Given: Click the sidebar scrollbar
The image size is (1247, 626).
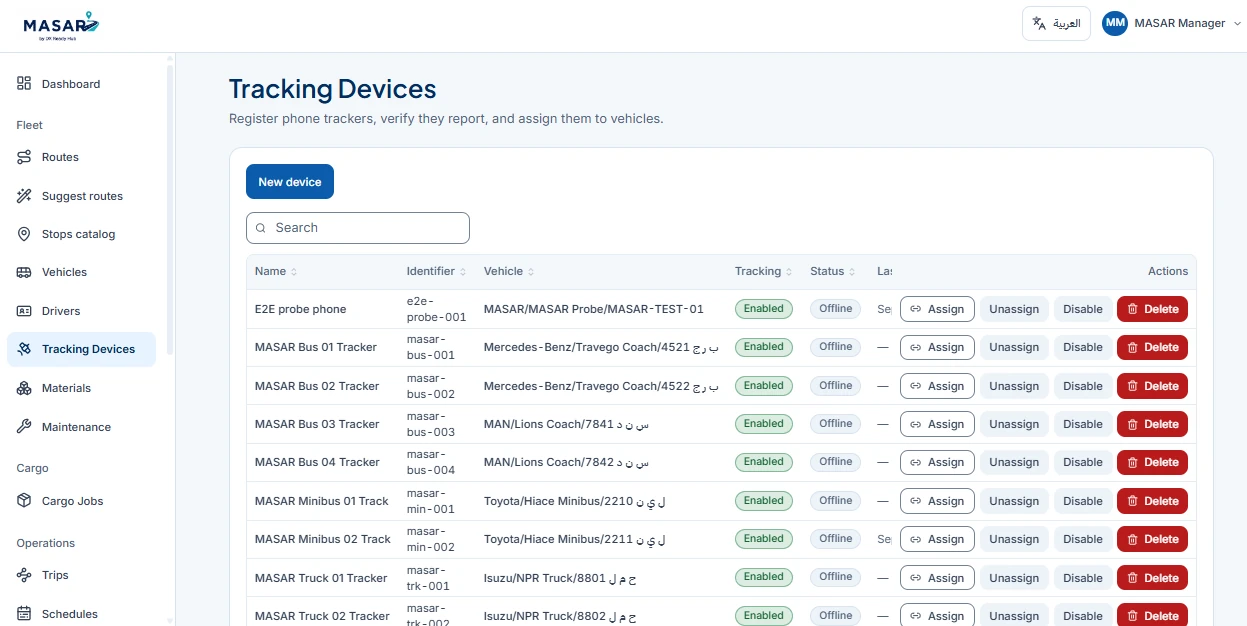Looking at the screenshot, I should [x=170, y=210].
